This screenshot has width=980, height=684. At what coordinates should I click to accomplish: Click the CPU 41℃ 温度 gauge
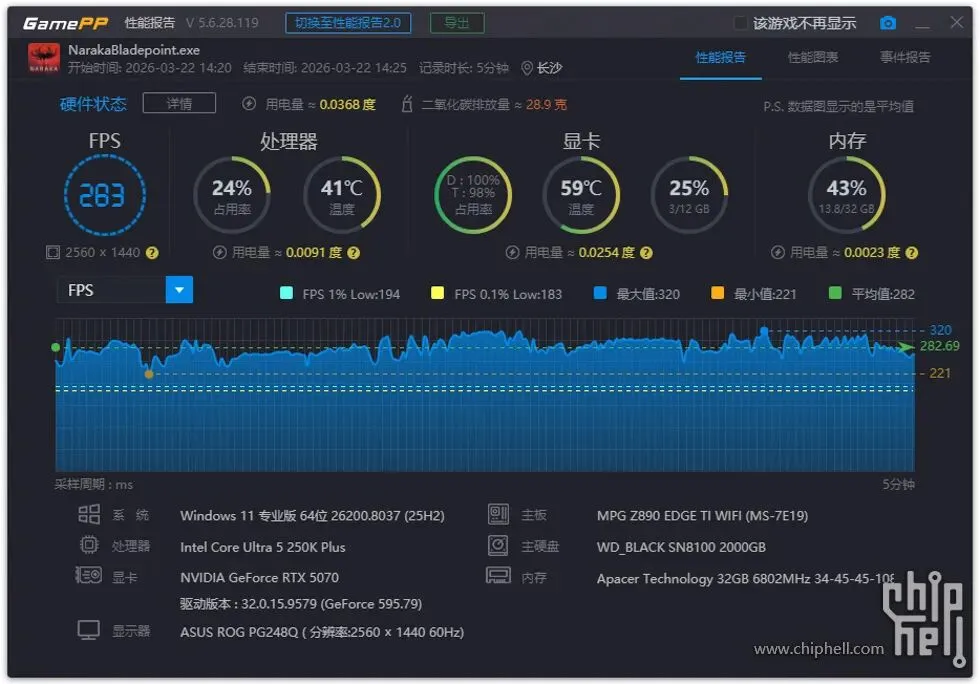click(x=342, y=195)
